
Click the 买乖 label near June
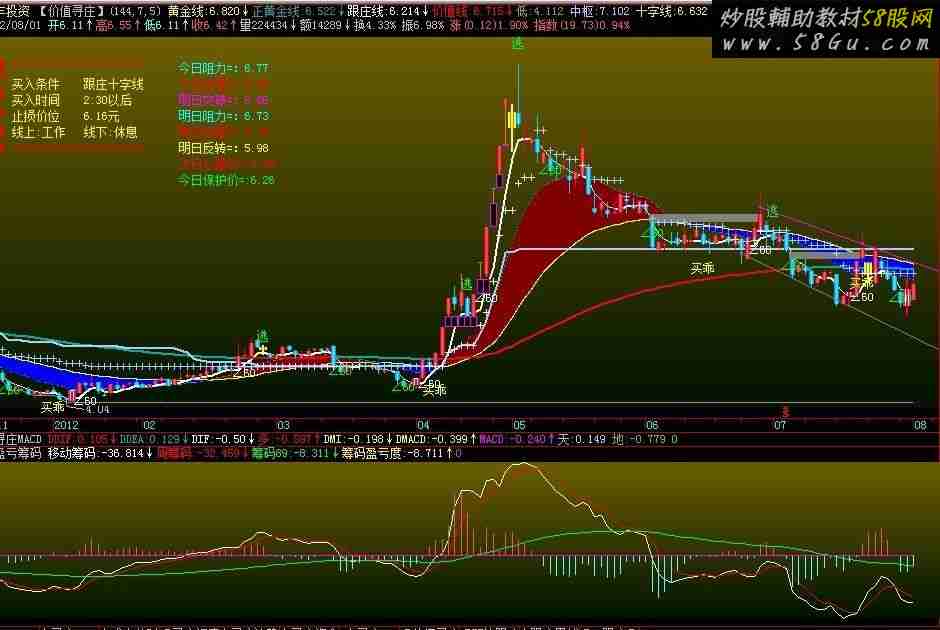(703, 268)
